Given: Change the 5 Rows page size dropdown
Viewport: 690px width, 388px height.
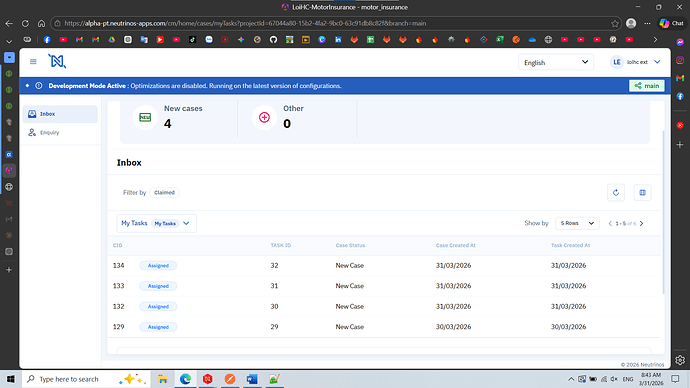Looking at the screenshot, I should [577, 223].
